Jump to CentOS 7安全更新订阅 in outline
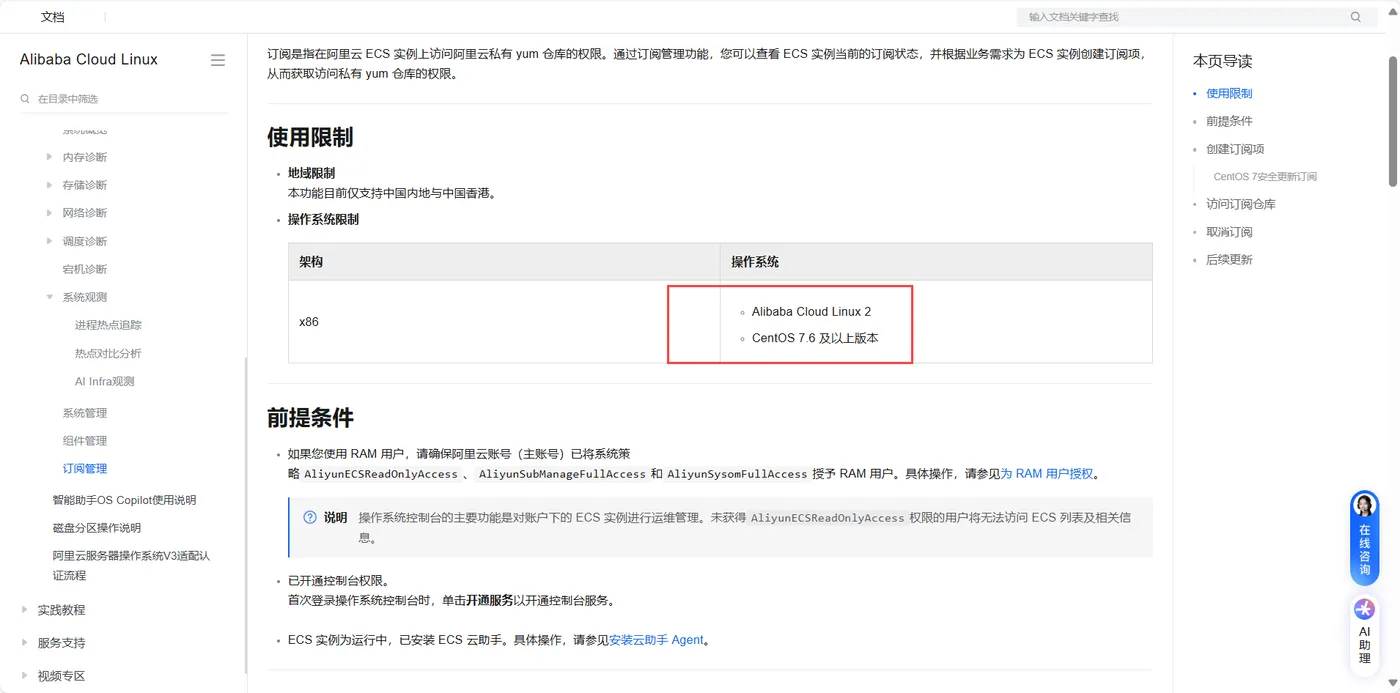This screenshot has width=1400, height=693. tap(1265, 177)
